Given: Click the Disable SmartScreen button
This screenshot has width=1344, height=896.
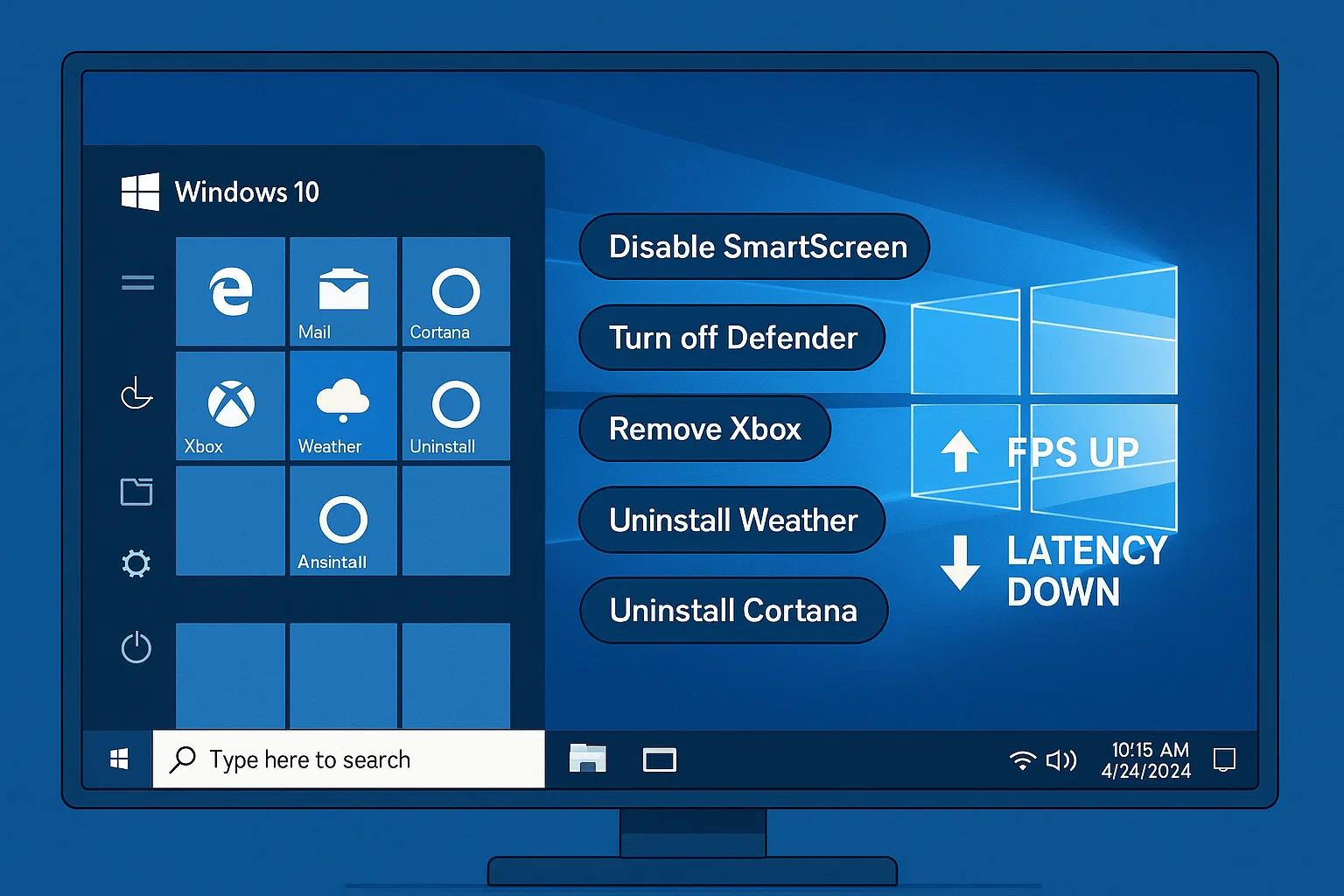Looking at the screenshot, I should coord(754,247).
